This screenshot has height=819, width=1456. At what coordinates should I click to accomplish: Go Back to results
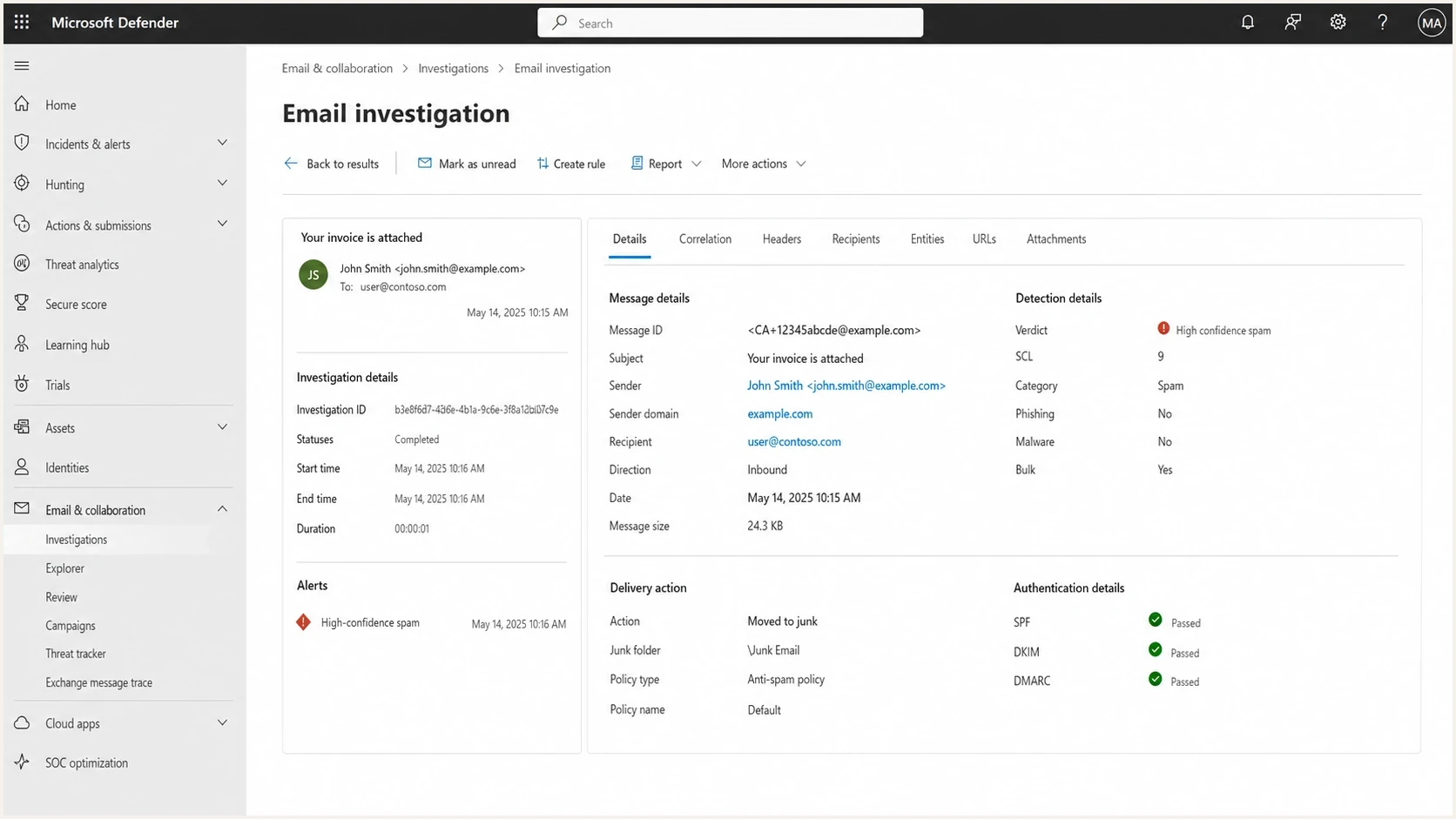[332, 164]
